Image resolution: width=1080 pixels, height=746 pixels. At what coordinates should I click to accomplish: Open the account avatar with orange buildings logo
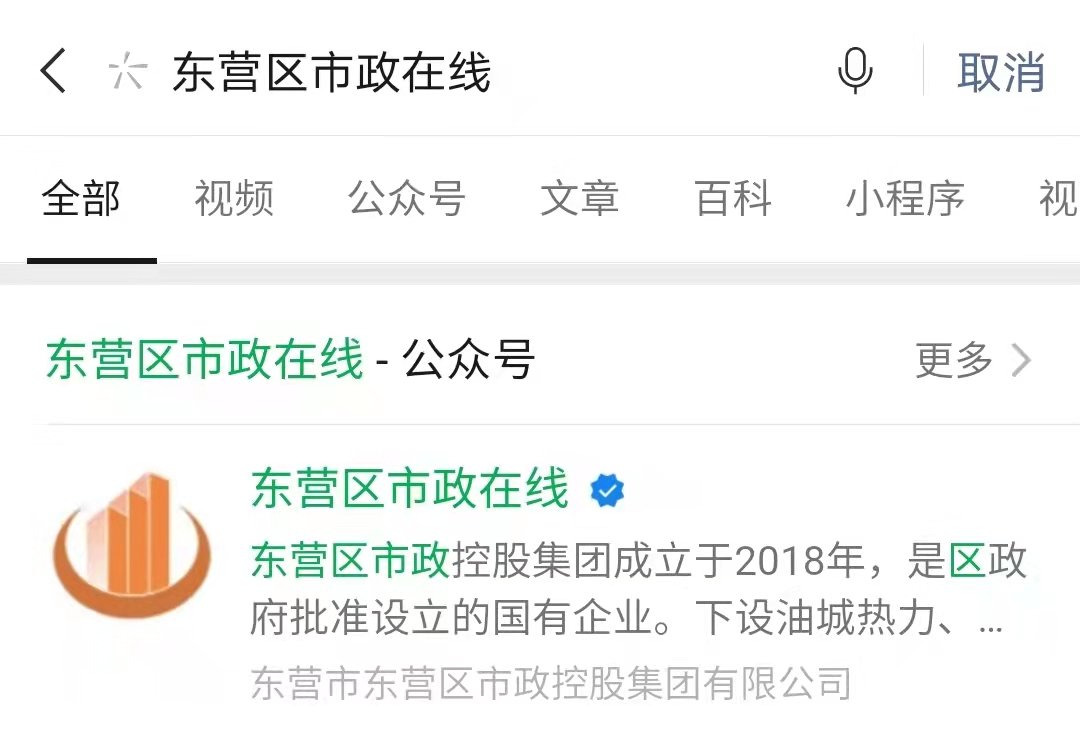(132, 544)
